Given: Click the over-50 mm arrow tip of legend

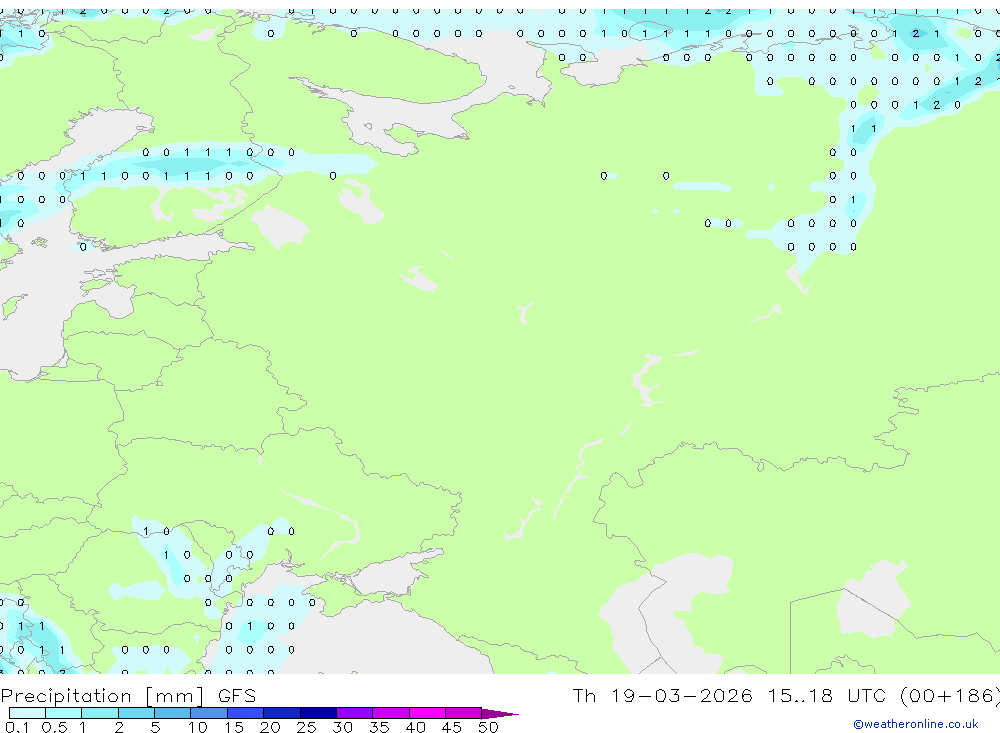Looking at the screenshot, I should (500, 714).
